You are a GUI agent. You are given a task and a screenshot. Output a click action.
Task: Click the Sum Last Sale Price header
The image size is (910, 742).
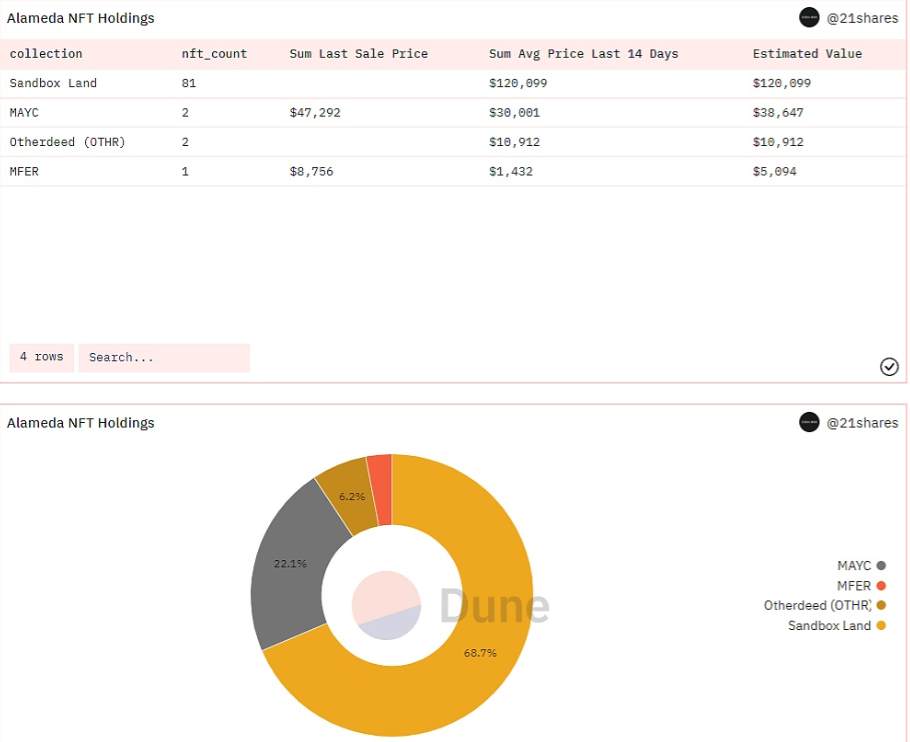tap(358, 54)
